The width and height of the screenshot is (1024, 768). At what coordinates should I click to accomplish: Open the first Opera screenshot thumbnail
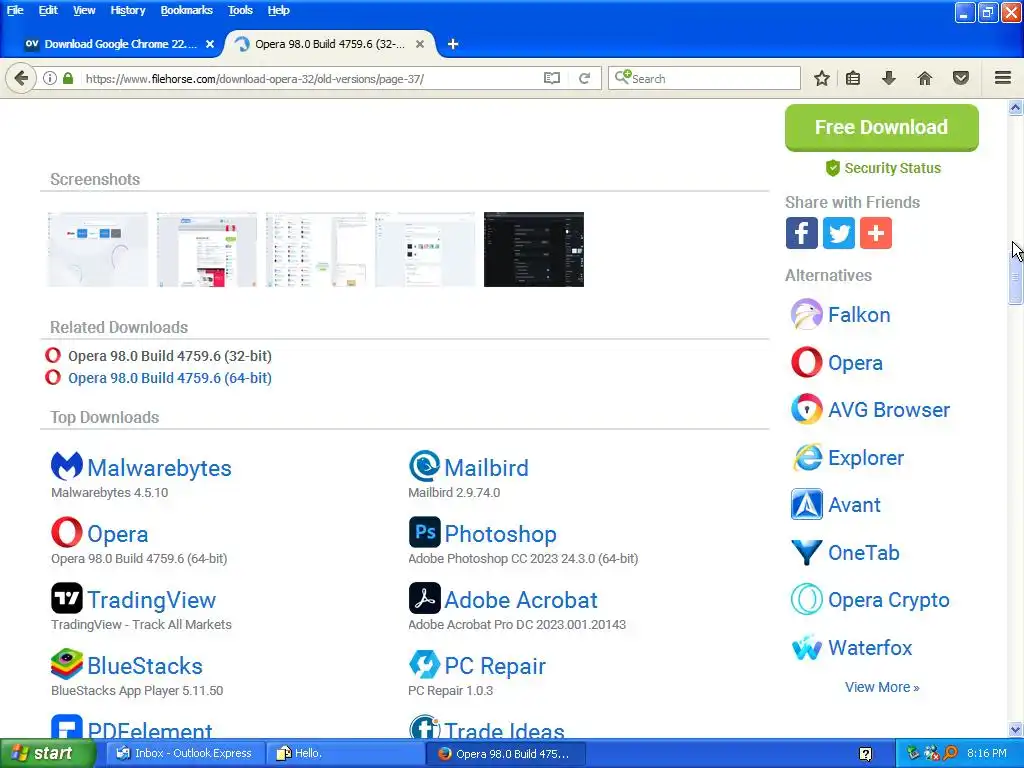click(97, 249)
